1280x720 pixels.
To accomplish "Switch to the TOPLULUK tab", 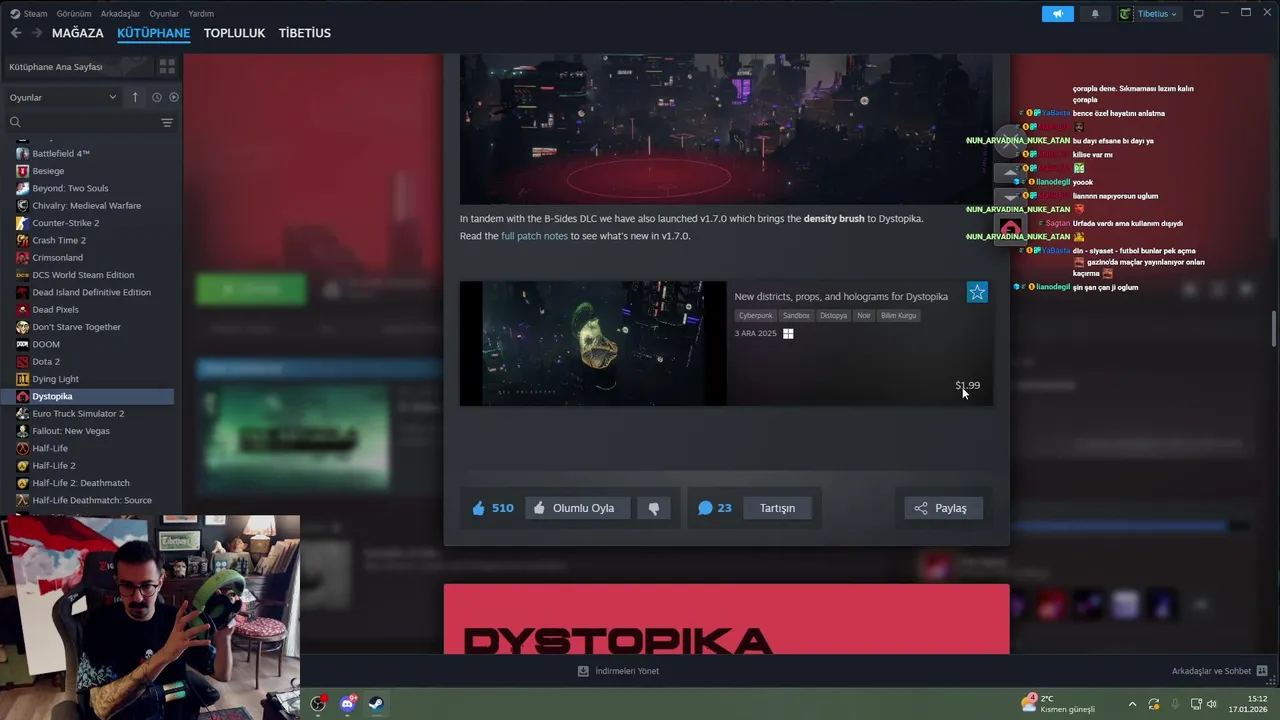I will click(x=234, y=33).
